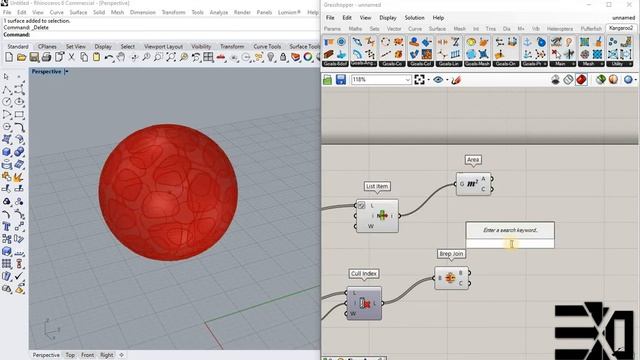Open dropdown arrow beside the eye icon
Viewport: 640px width, 360px height.
447,80
